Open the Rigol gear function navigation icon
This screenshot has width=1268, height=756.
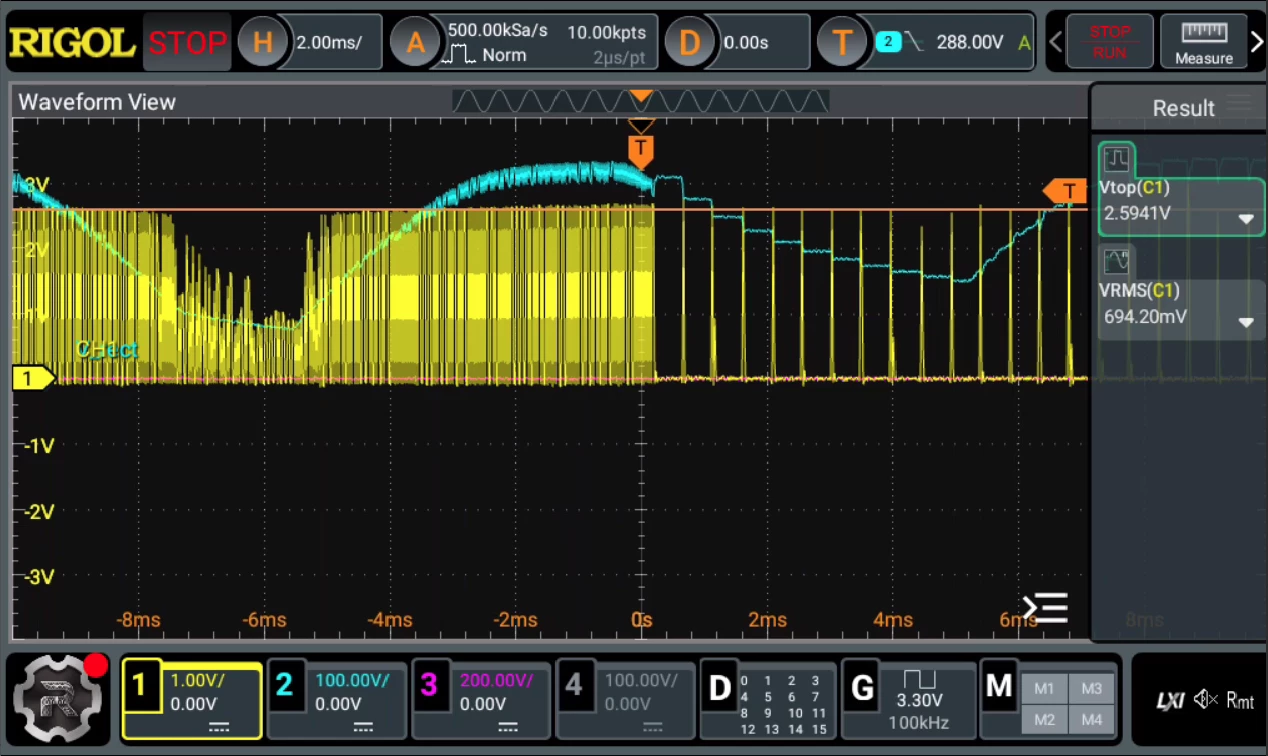[58, 698]
